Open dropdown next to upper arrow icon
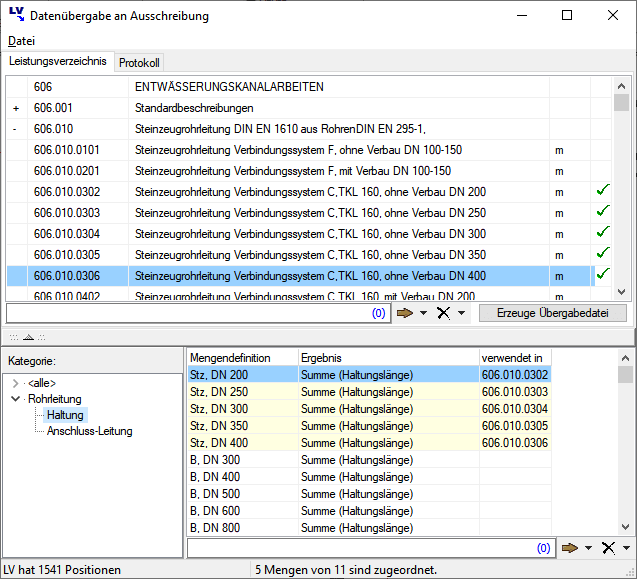 [x=425, y=314]
